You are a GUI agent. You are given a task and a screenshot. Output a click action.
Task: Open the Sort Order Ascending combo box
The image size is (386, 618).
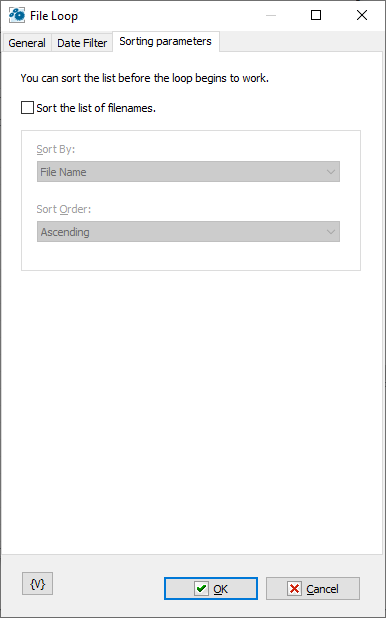point(188,232)
